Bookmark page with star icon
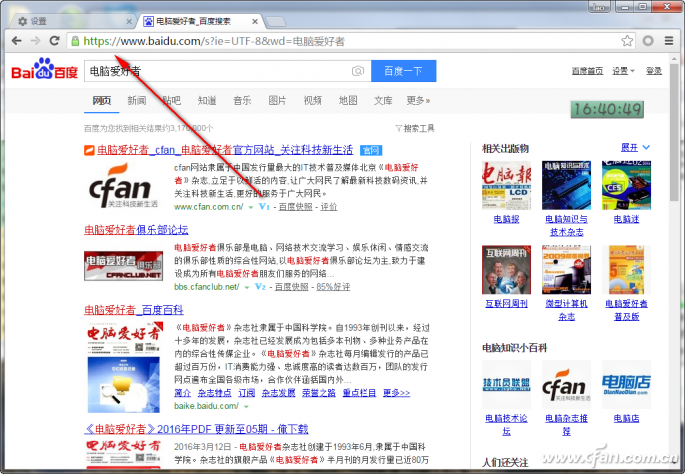The height and width of the screenshot is (474, 685). click(627, 41)
